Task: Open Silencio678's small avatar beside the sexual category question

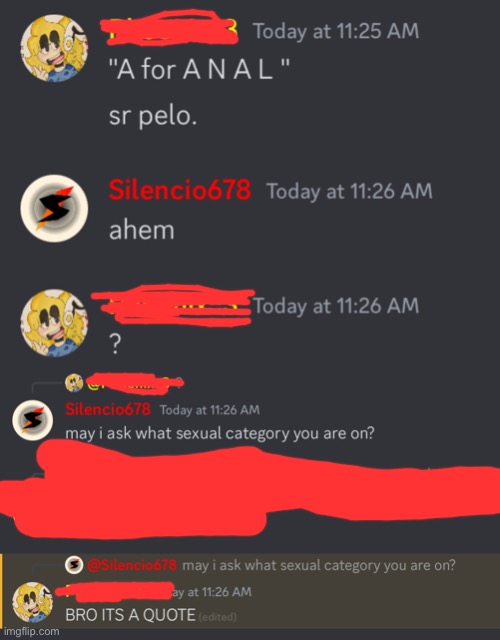Action: (x=33, y=420)
